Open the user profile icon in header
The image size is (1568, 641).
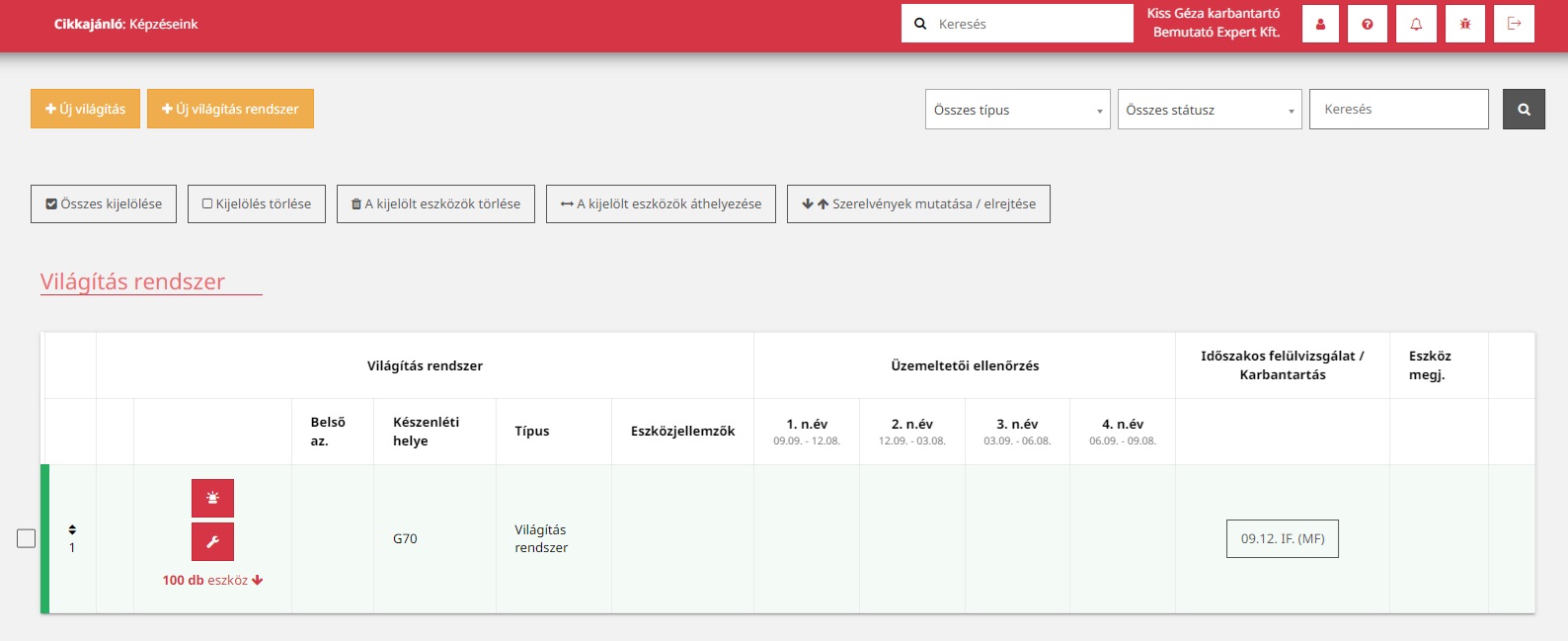click(x=1320, y=24)
